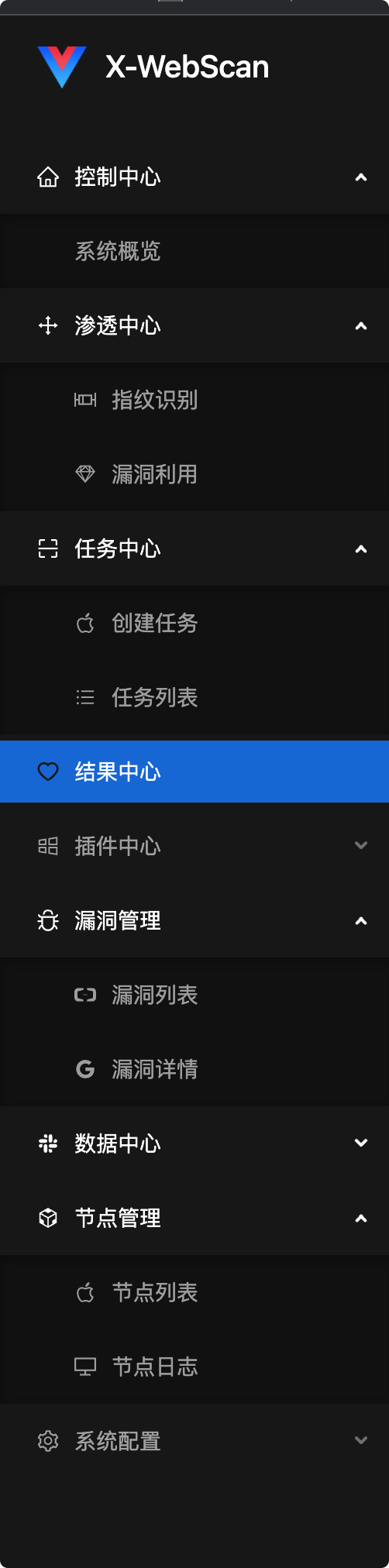389x1568 pixels.
Task: Click the Google G icon beside 漏洞详情
Action: pos(85,1069)
